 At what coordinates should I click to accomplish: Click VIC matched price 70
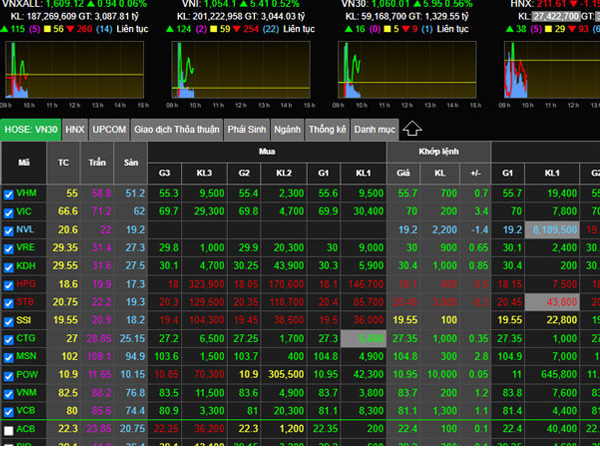[412, 211]
